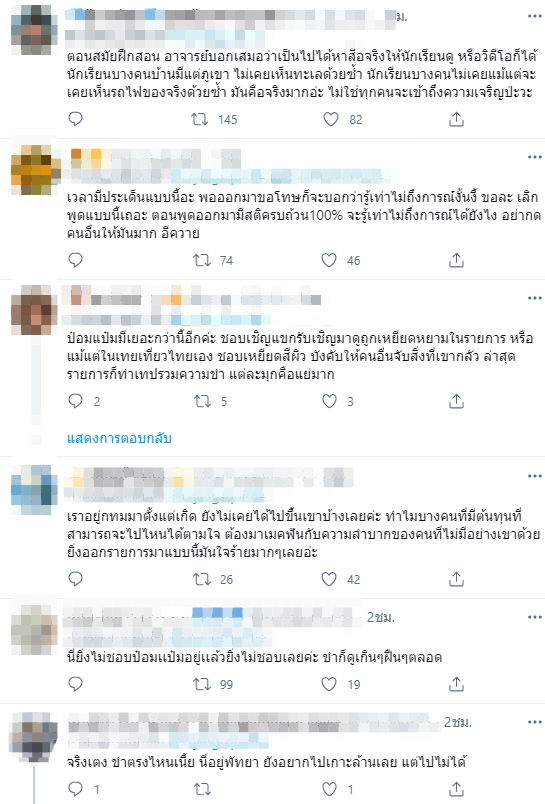
Task: Open reply on tweet with 2 replies
Action: point(75,401)
